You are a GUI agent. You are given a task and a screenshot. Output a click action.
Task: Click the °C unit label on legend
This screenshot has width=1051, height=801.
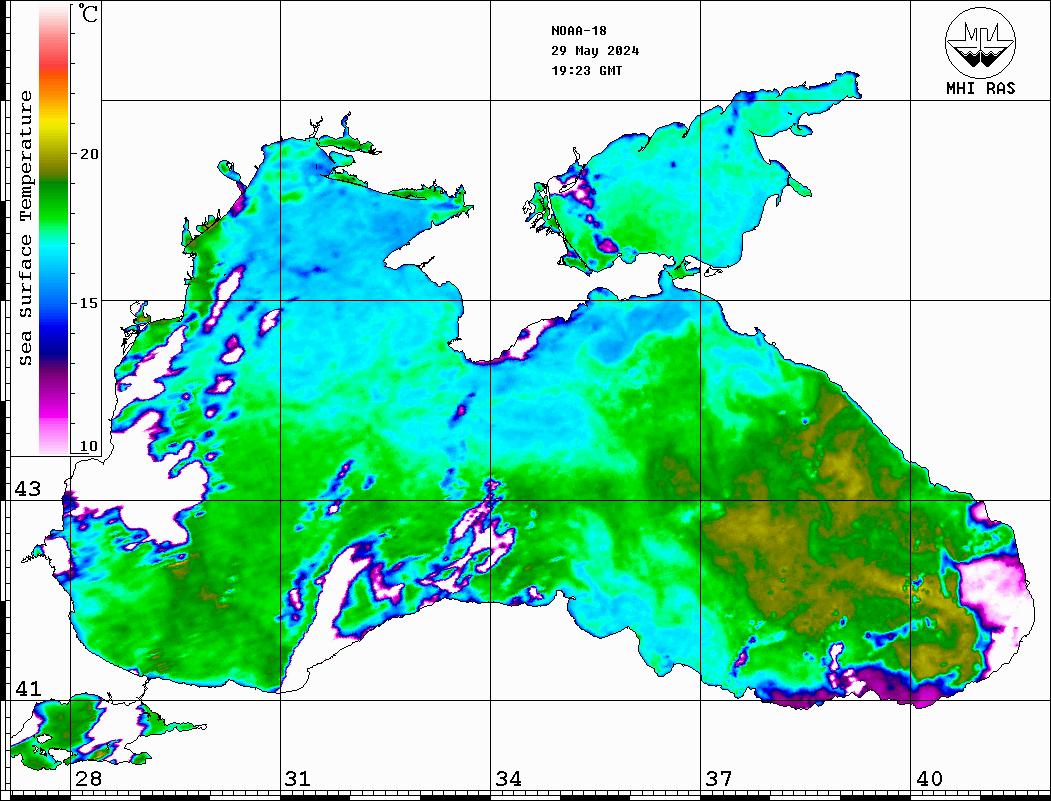[87, 13]
